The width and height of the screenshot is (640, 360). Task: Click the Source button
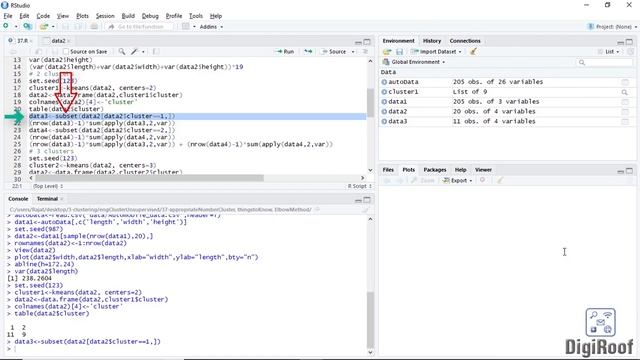[x=333, y=51]
